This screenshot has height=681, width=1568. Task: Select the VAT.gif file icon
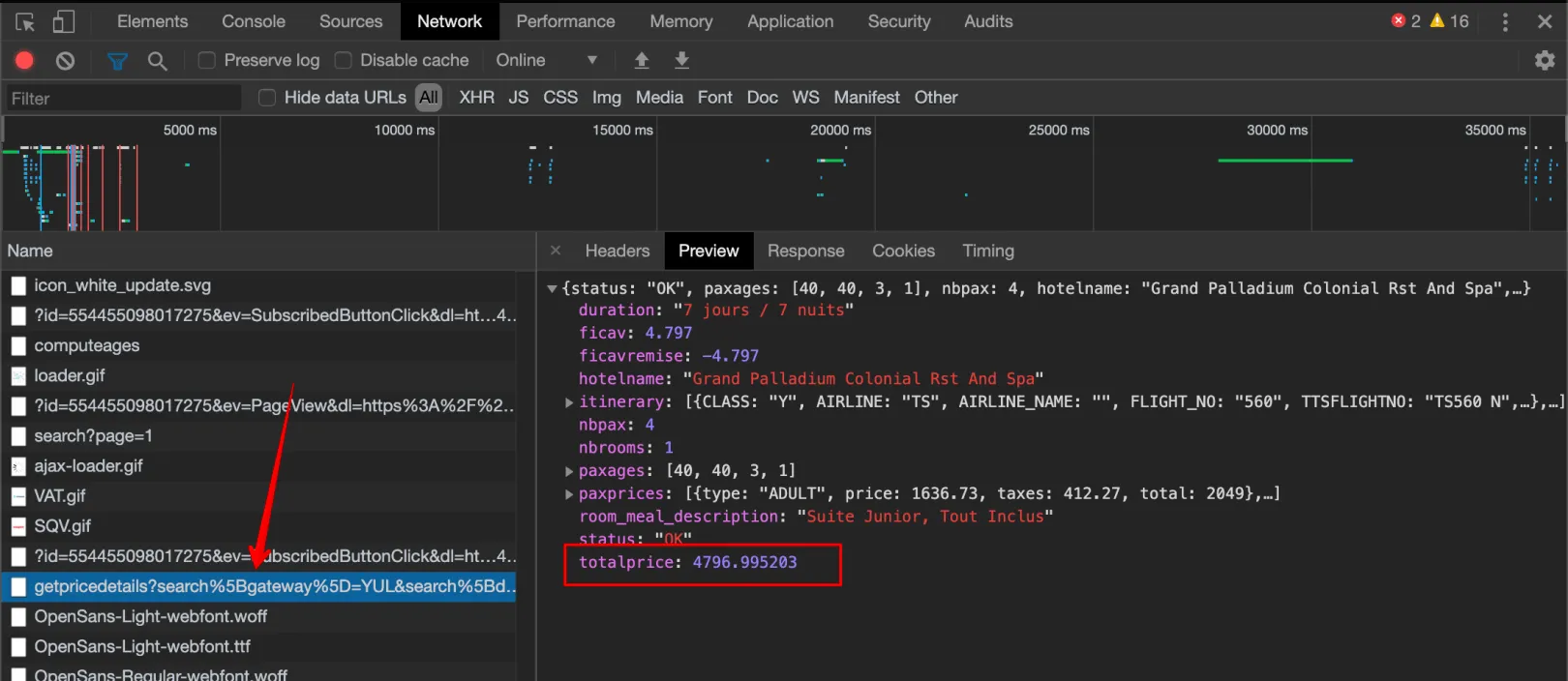click(18, 496)
